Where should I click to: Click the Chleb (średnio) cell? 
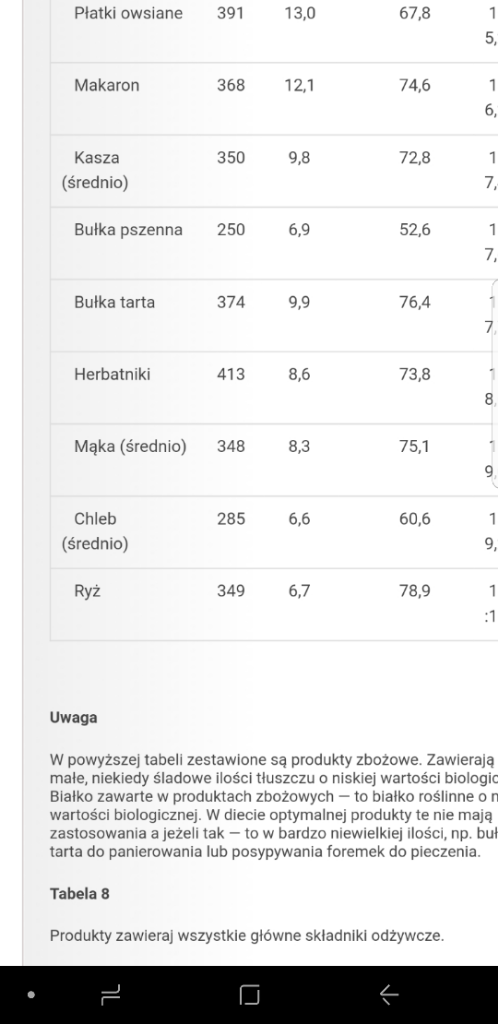point(95,531)
